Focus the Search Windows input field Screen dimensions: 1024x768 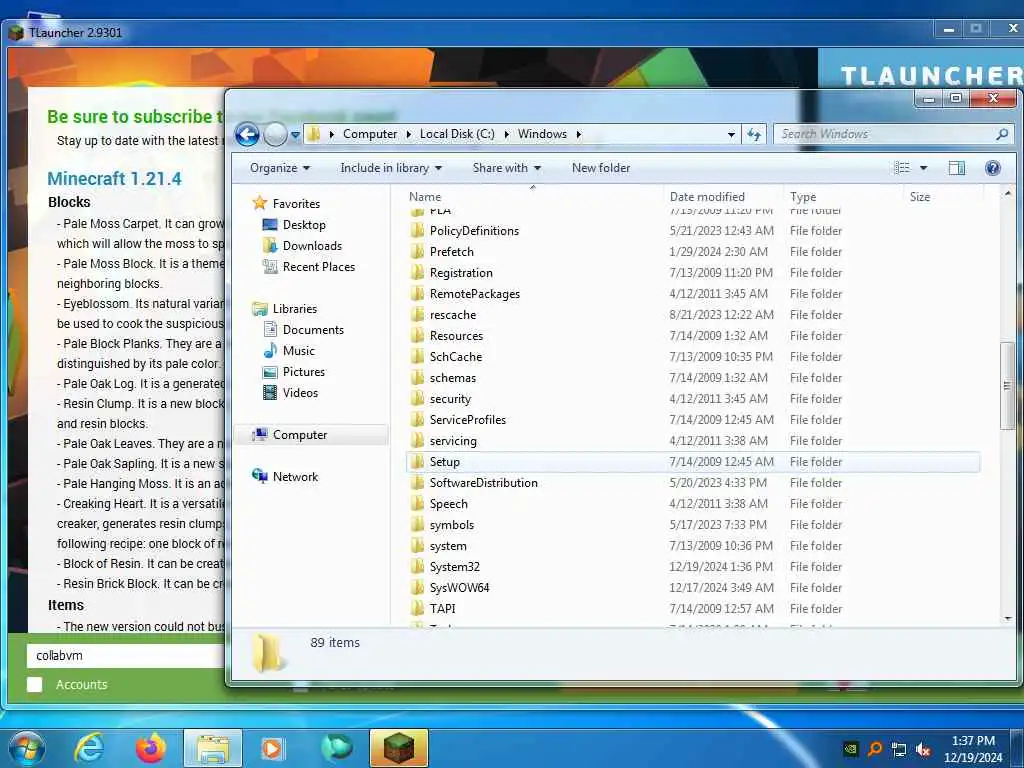[884, 134]
